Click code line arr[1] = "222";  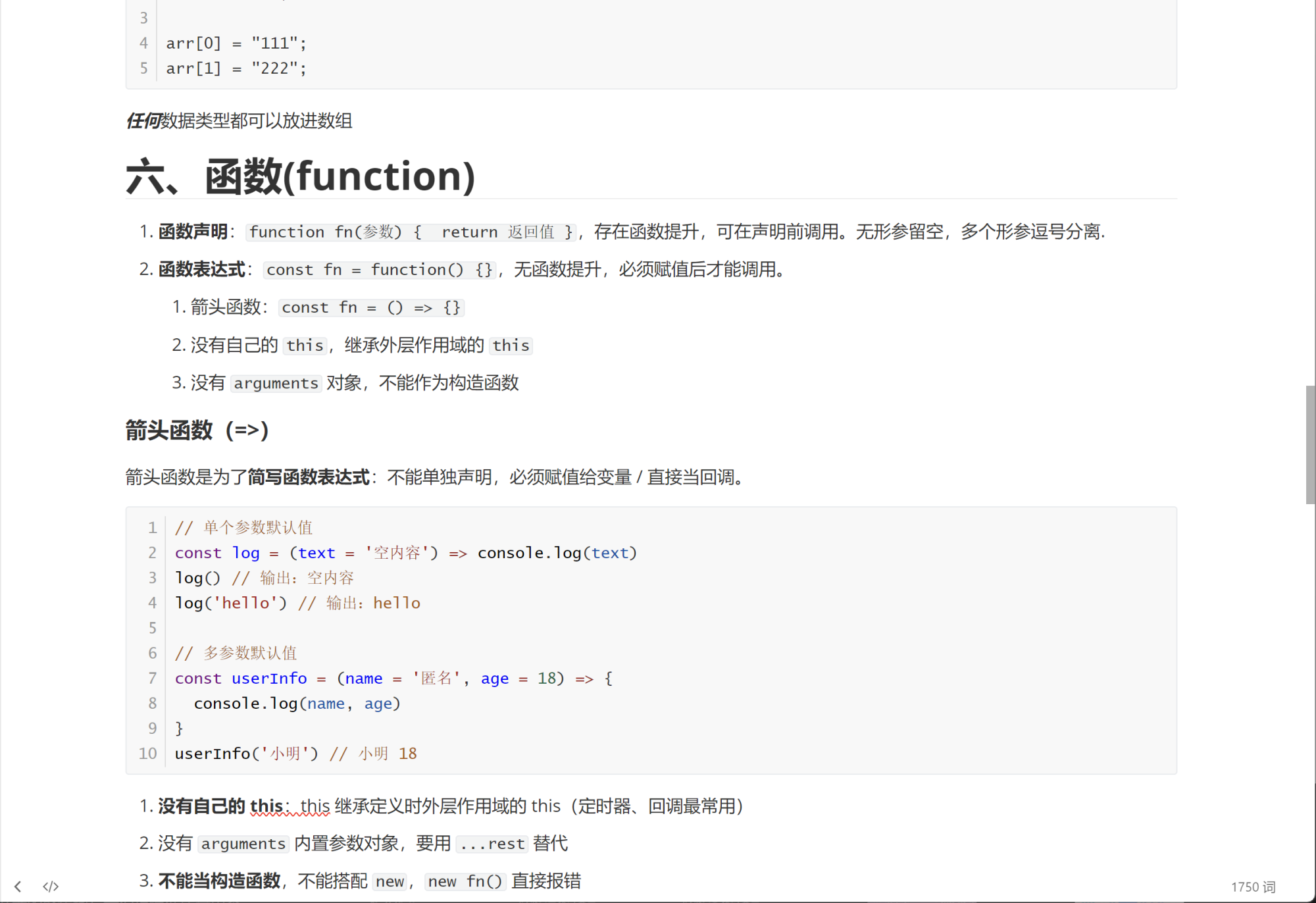pyautogui.click(x=236, y=68)
